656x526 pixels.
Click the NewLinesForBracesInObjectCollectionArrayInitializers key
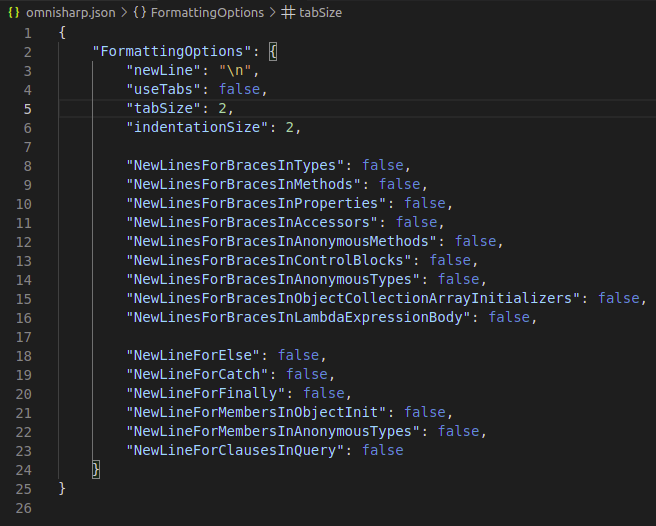click(x=354, y=298)
